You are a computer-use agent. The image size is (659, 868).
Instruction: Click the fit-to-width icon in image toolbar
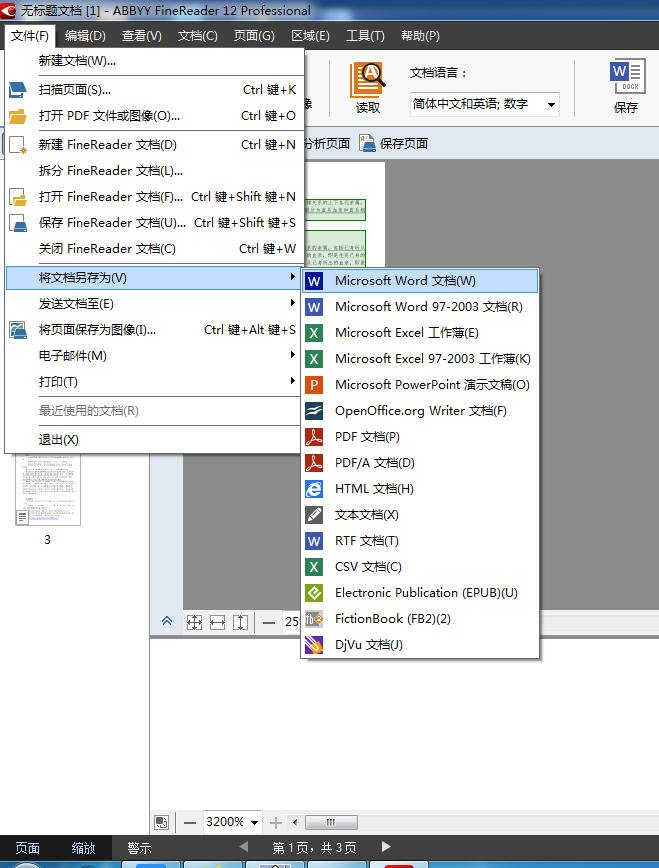click(217, 622)
